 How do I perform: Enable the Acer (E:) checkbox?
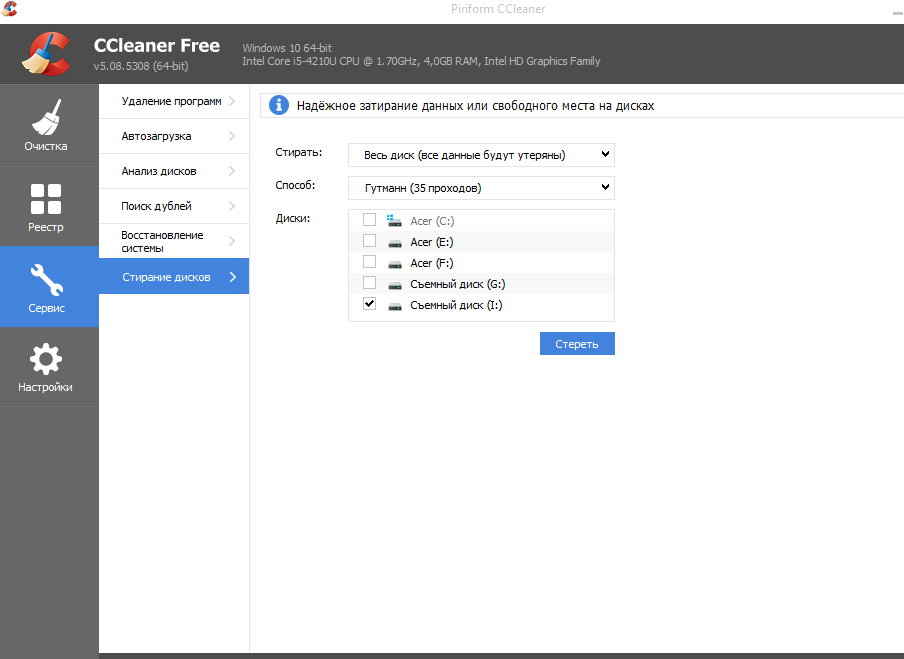(x=370, y=241)
